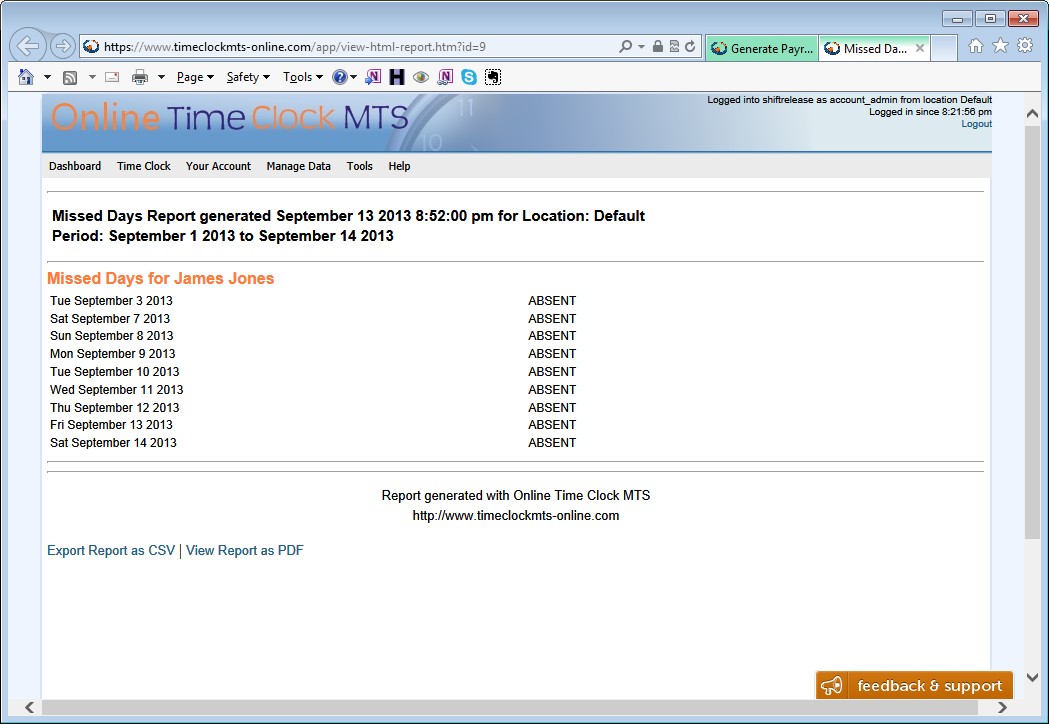The width and height of the screenshot is (1049, 724).
Task: Open the browser Home icon near tabs
Action: point(976,46)
